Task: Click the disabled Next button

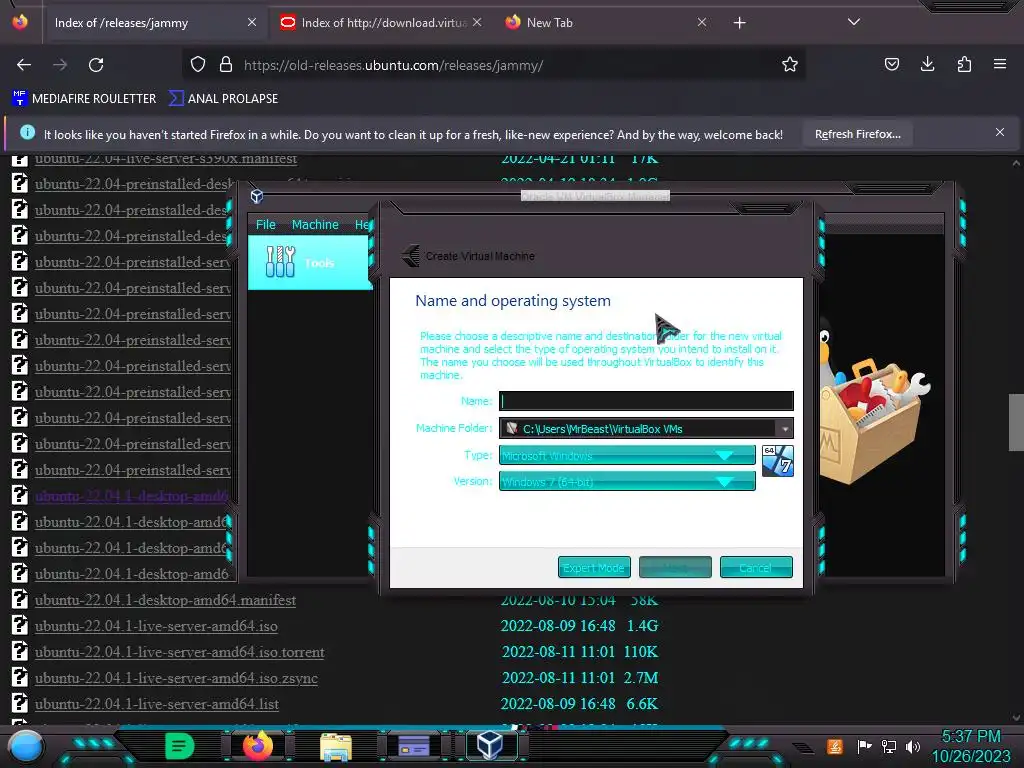Action: [675, 568]
